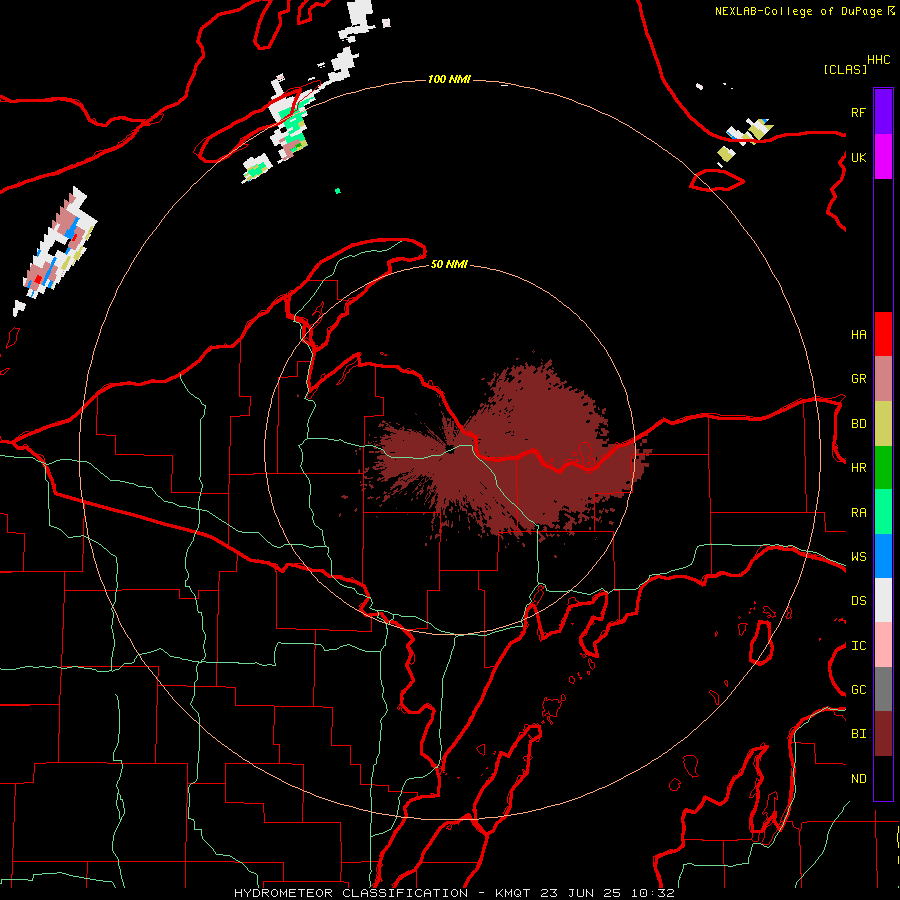Pick the RA light-green legend swatch
Viewport: 900px width, 900px height.
883,512
